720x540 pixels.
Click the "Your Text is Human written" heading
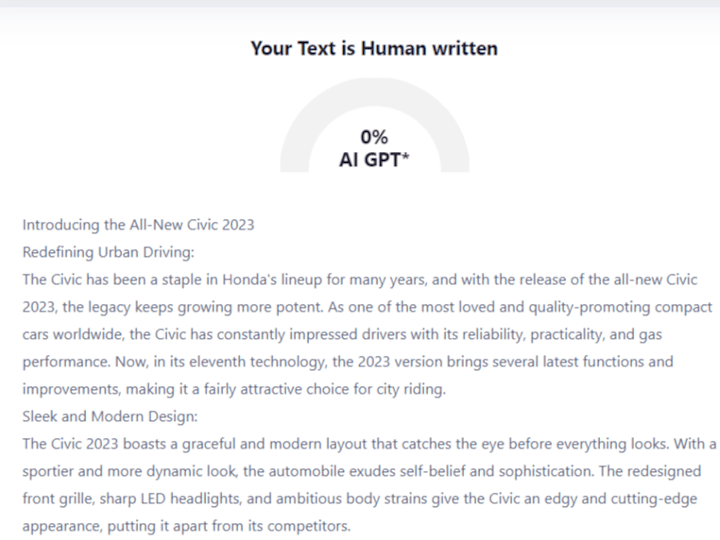click(x=374, y=48)
